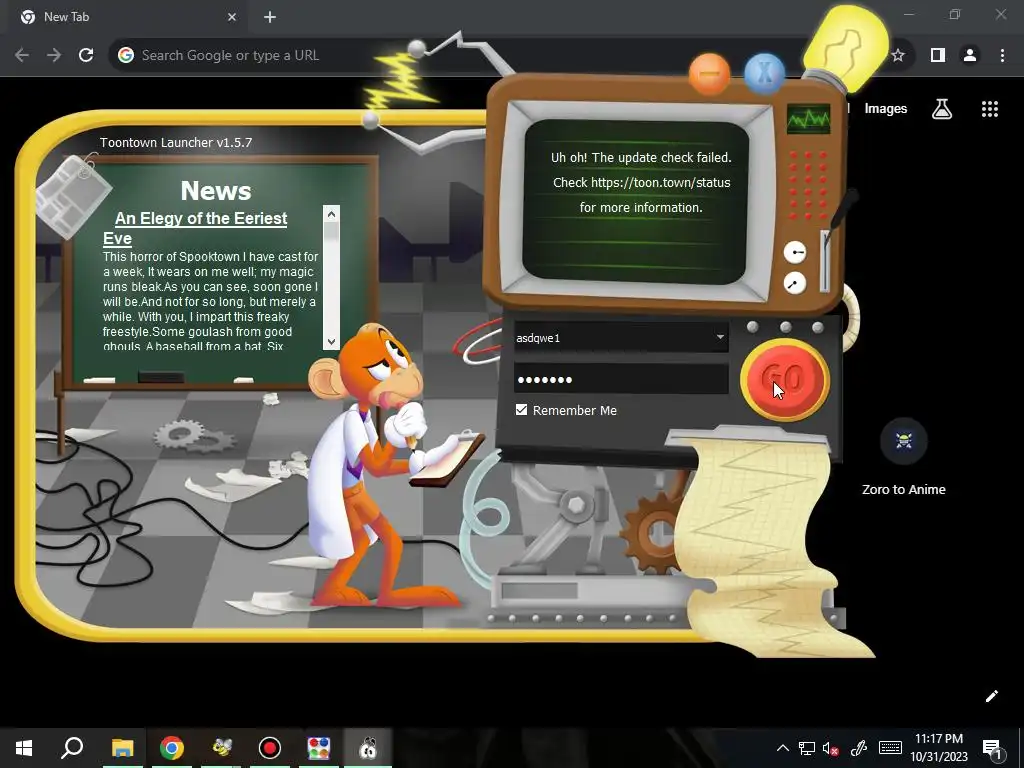Open the Google apps grid
Image resolution: width=1024 pixels, height=768 pixels.
pyautogui.click(x=989, y=109)
